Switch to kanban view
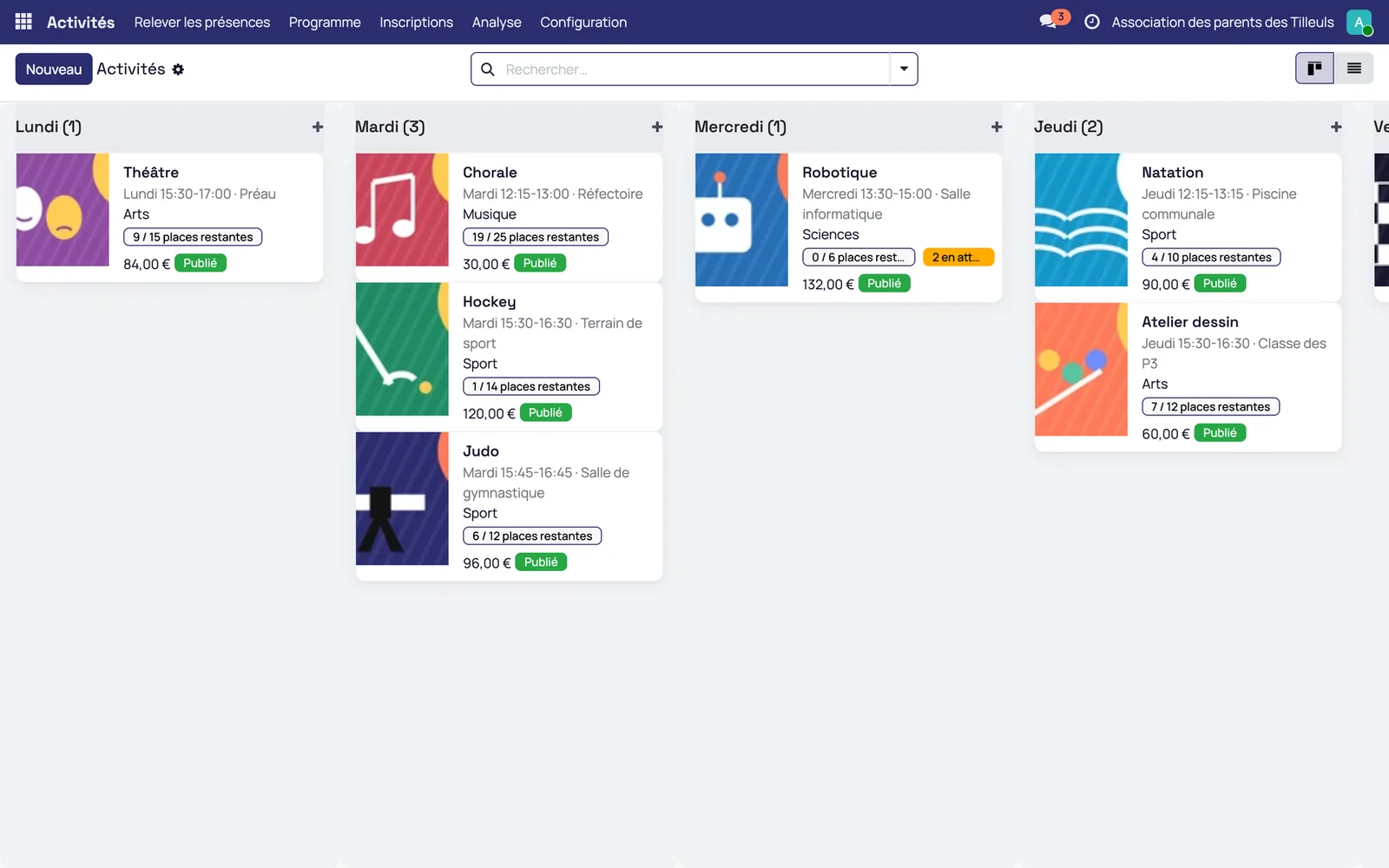Screen dimensions: 1389x868 [1314, 69]
